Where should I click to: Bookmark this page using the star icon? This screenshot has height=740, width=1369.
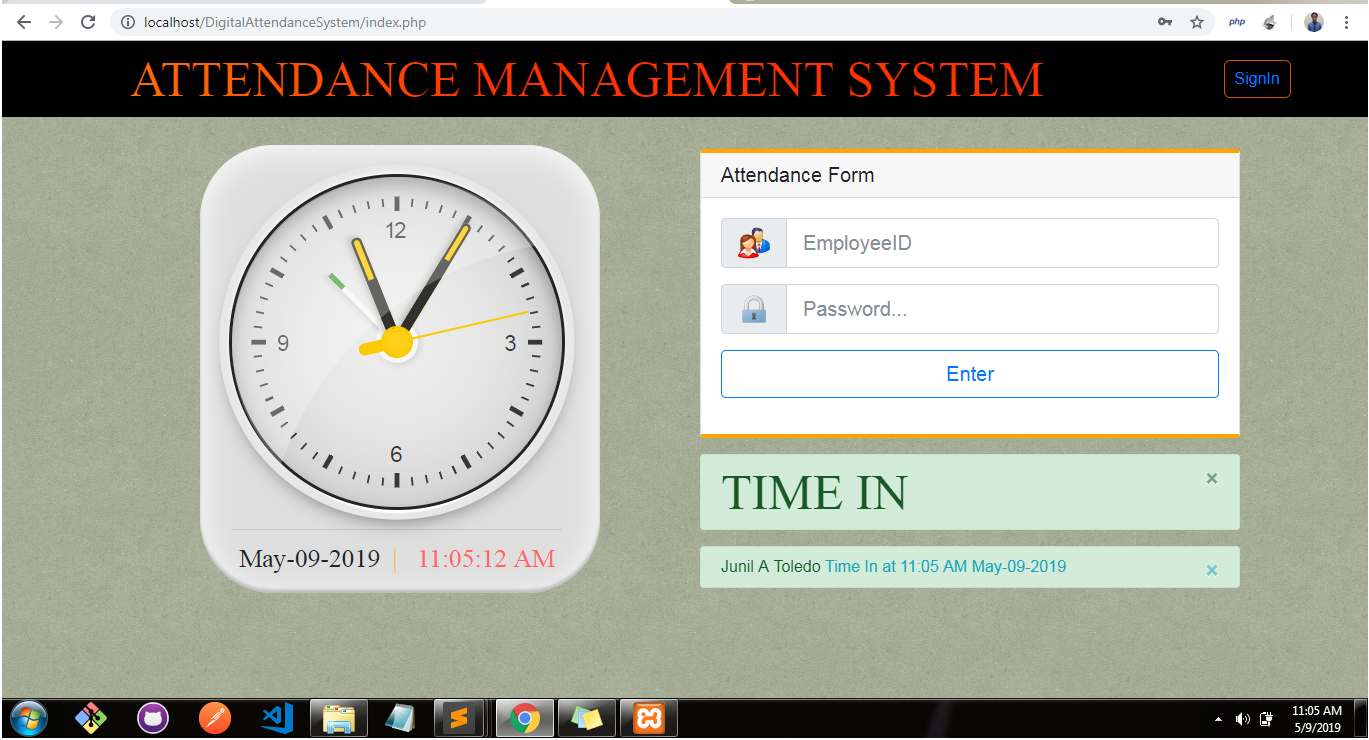tap(1197, 21)
